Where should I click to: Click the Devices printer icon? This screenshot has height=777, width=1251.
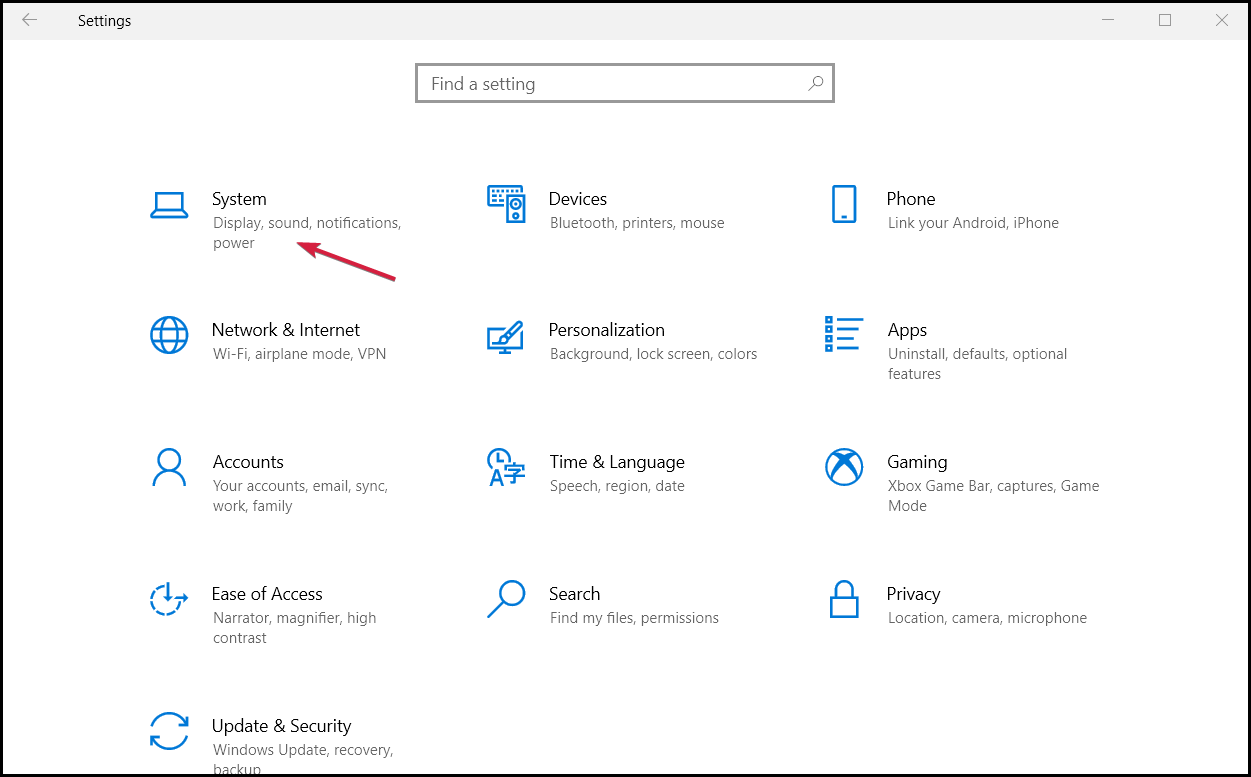click(x=506, y=204)
